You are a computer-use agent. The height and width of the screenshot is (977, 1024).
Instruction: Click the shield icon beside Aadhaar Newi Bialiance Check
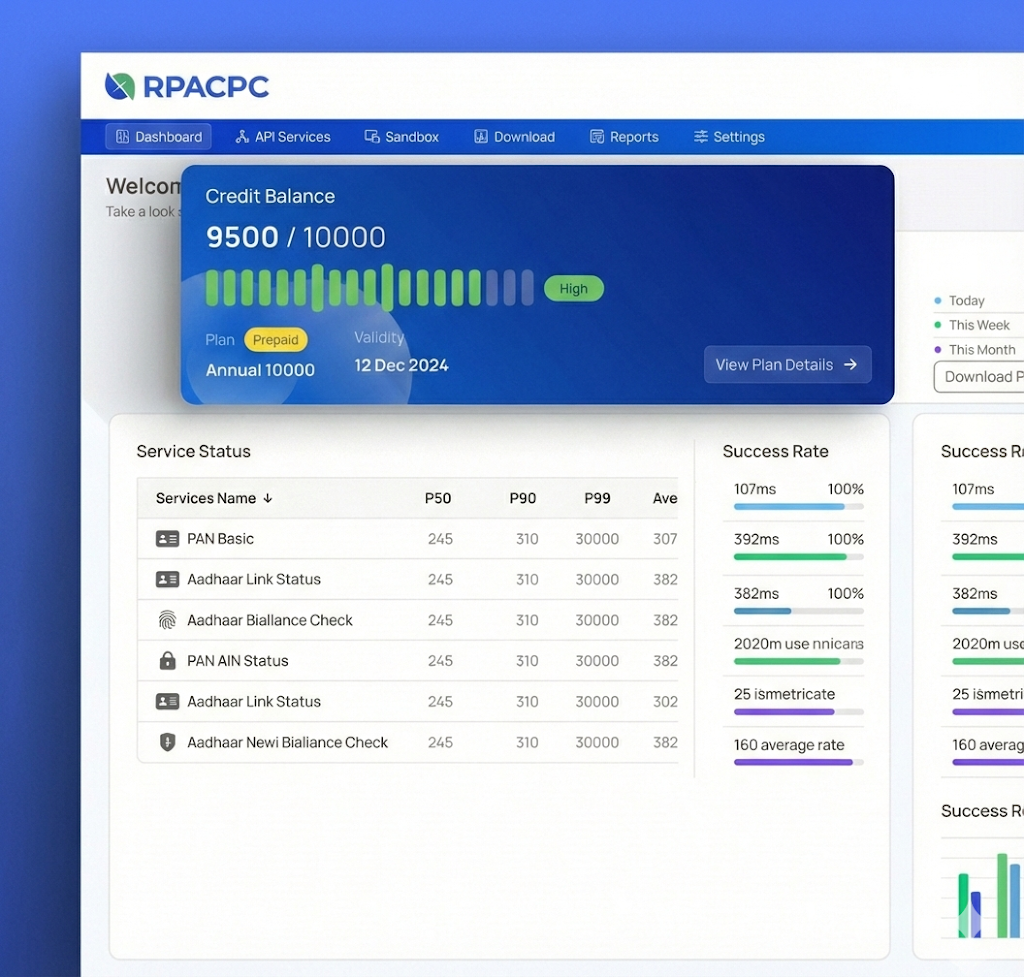[x=167, y=742]
